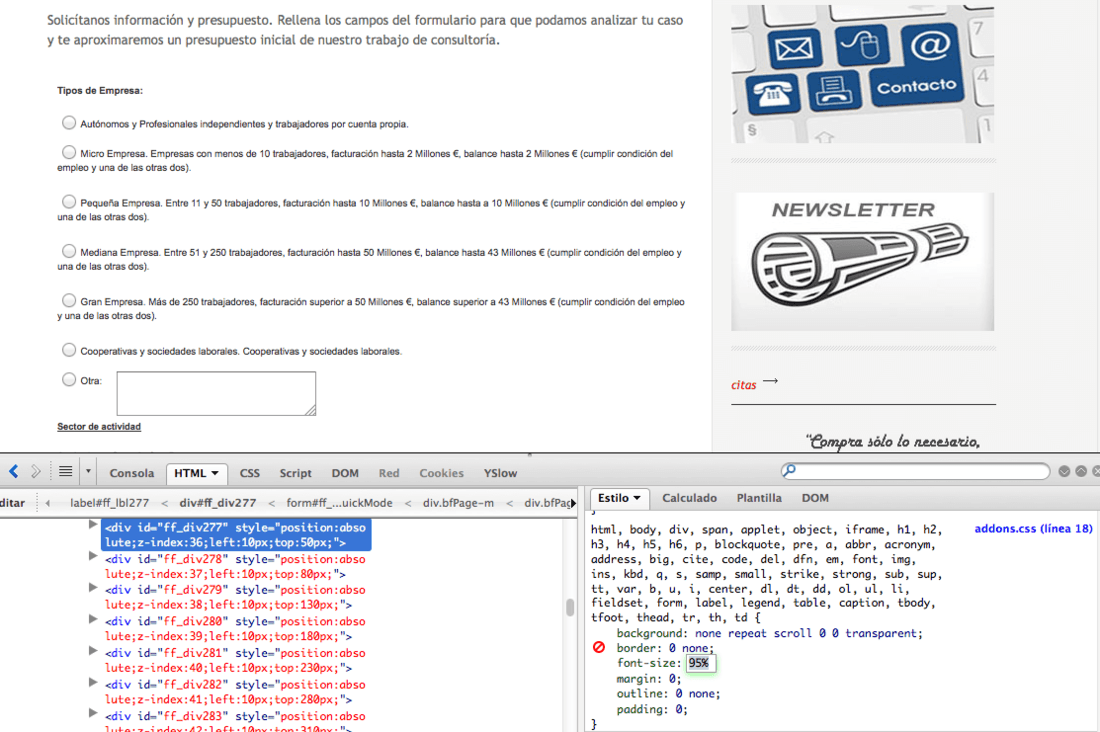Click the HTML panel vertical scrollbar thumb
Viewport: 1100px width, 732px height.
click(x=570, y=607)
